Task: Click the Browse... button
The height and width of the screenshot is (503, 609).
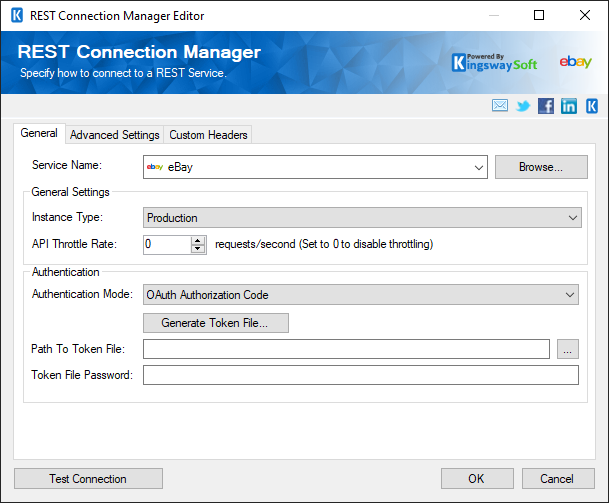Action: pos(541,167)
